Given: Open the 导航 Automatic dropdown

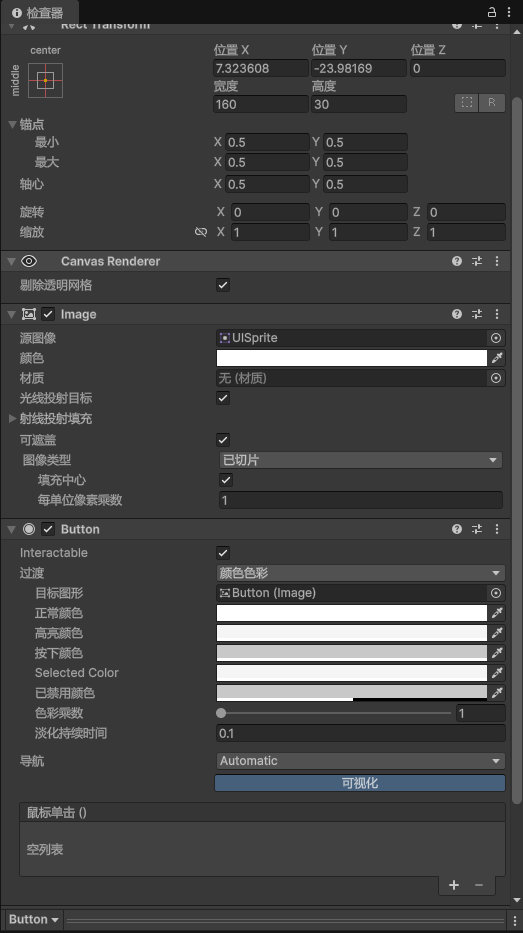Looking at the screenshot, I should click(361, 760).
